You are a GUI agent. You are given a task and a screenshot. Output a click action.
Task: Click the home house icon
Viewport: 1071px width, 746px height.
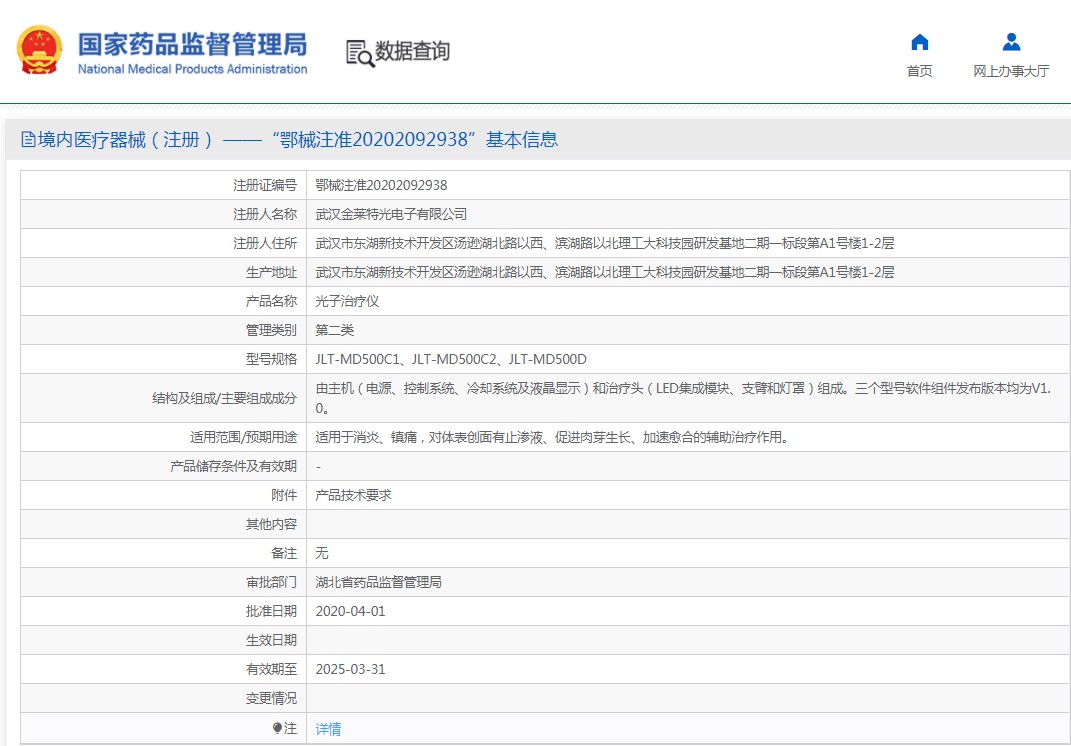[x=919, y=42]
